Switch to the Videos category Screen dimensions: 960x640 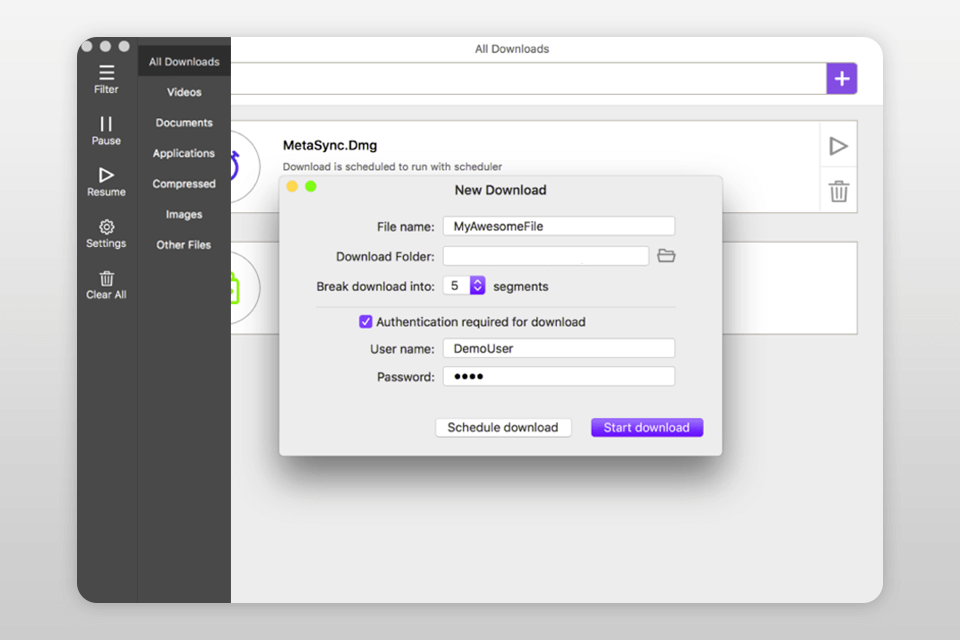[x=183, y=92]
